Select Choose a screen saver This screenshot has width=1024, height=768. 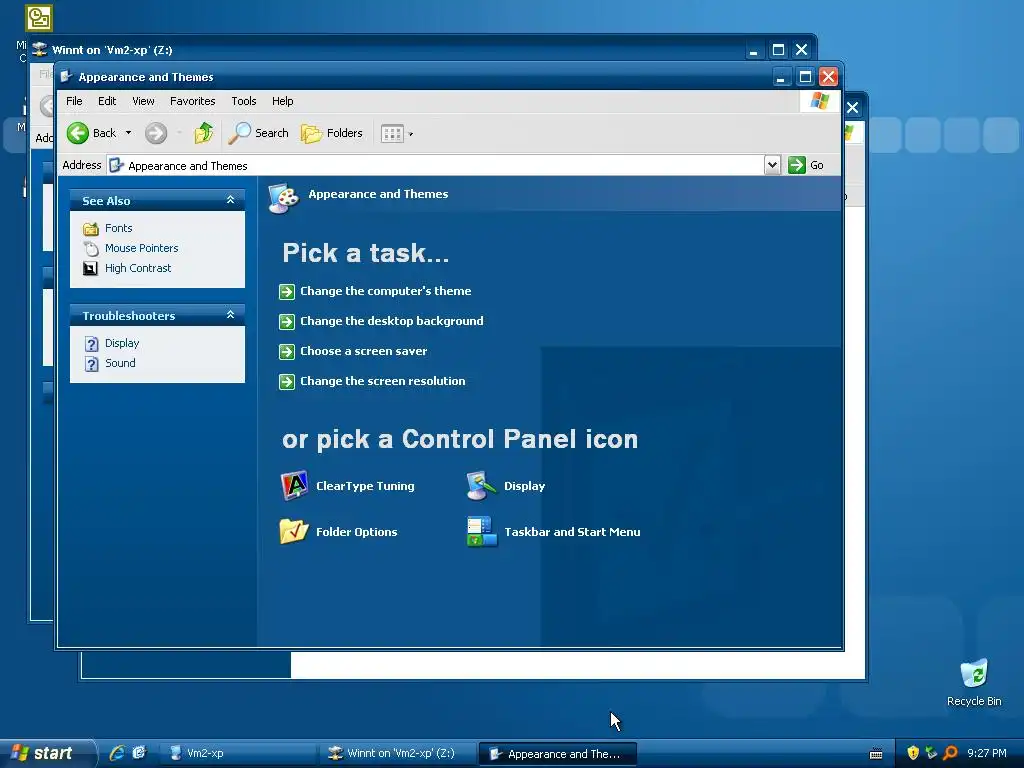click(363, 351)
